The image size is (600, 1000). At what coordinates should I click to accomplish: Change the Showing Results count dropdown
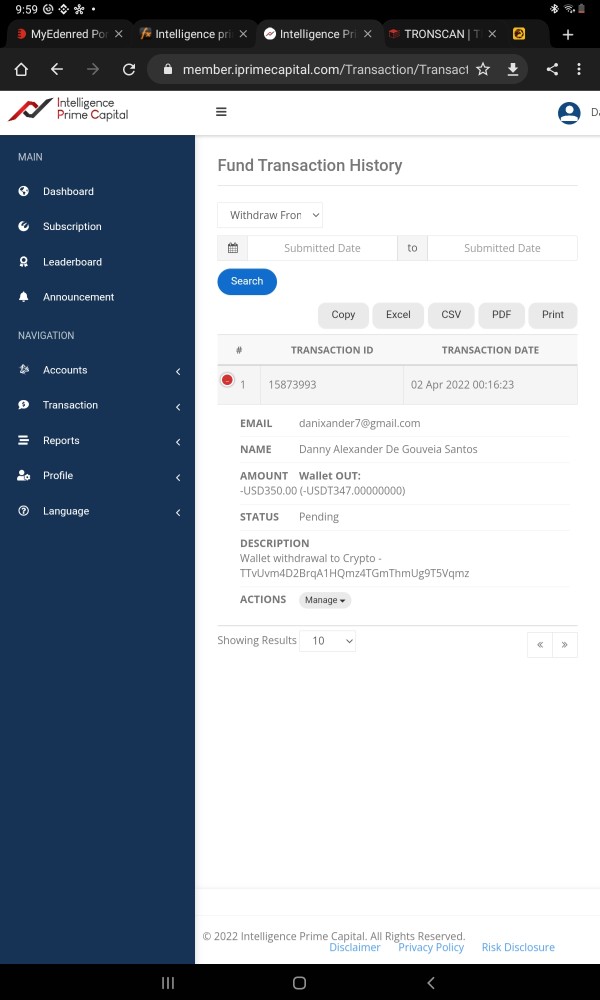click(327, 641)
